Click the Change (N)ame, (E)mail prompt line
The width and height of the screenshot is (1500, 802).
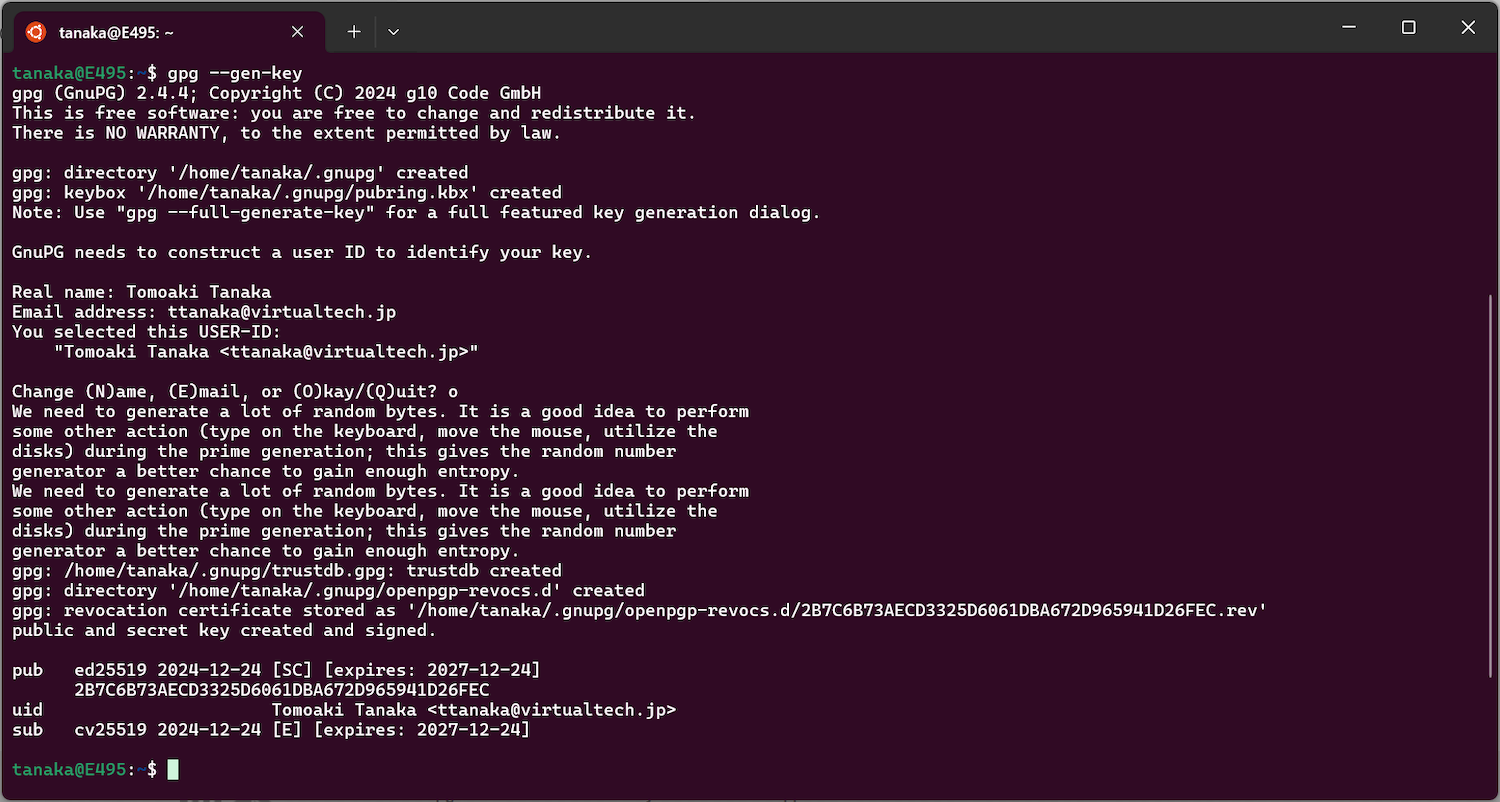click(235, 391)
